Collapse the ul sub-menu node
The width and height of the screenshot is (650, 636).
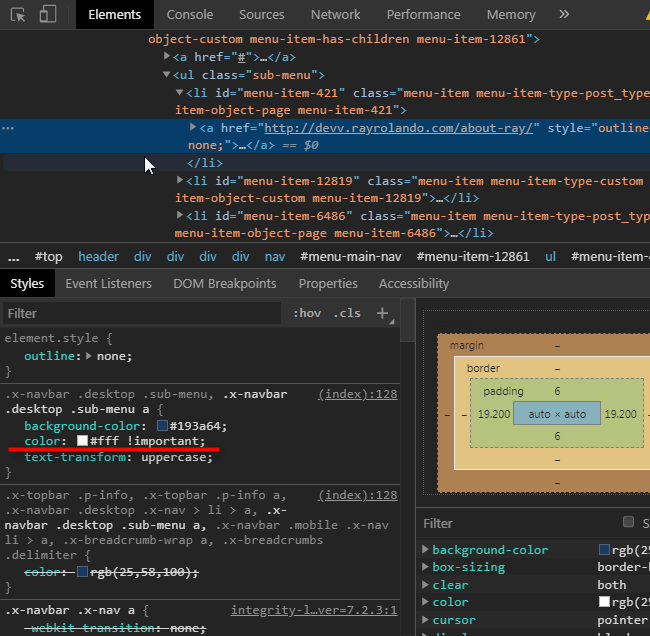(166, 74)
